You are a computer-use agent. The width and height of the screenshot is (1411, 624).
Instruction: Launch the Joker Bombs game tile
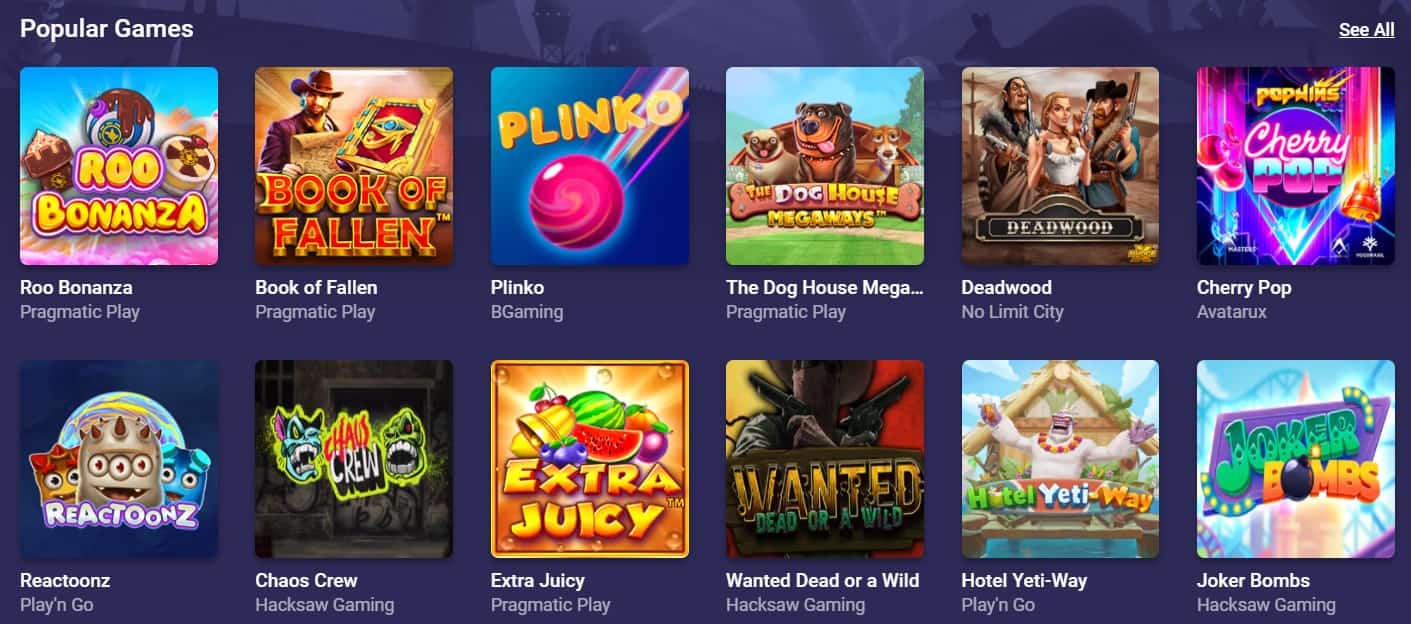(1296, 459)
